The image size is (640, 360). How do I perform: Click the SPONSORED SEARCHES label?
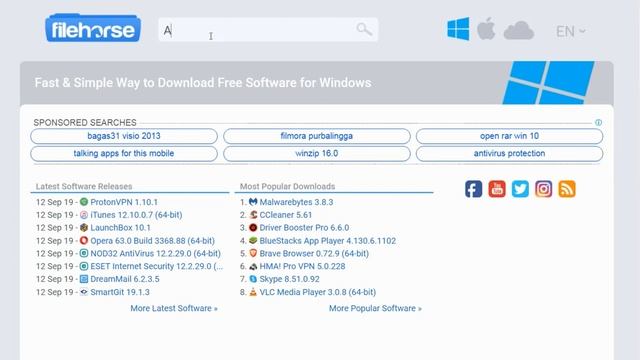(85, 122)
